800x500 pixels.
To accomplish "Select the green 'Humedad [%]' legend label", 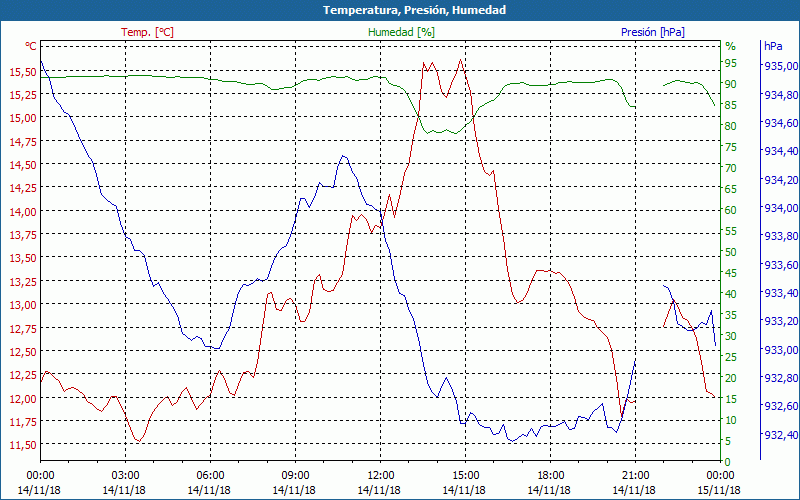I will pos(402,32).
